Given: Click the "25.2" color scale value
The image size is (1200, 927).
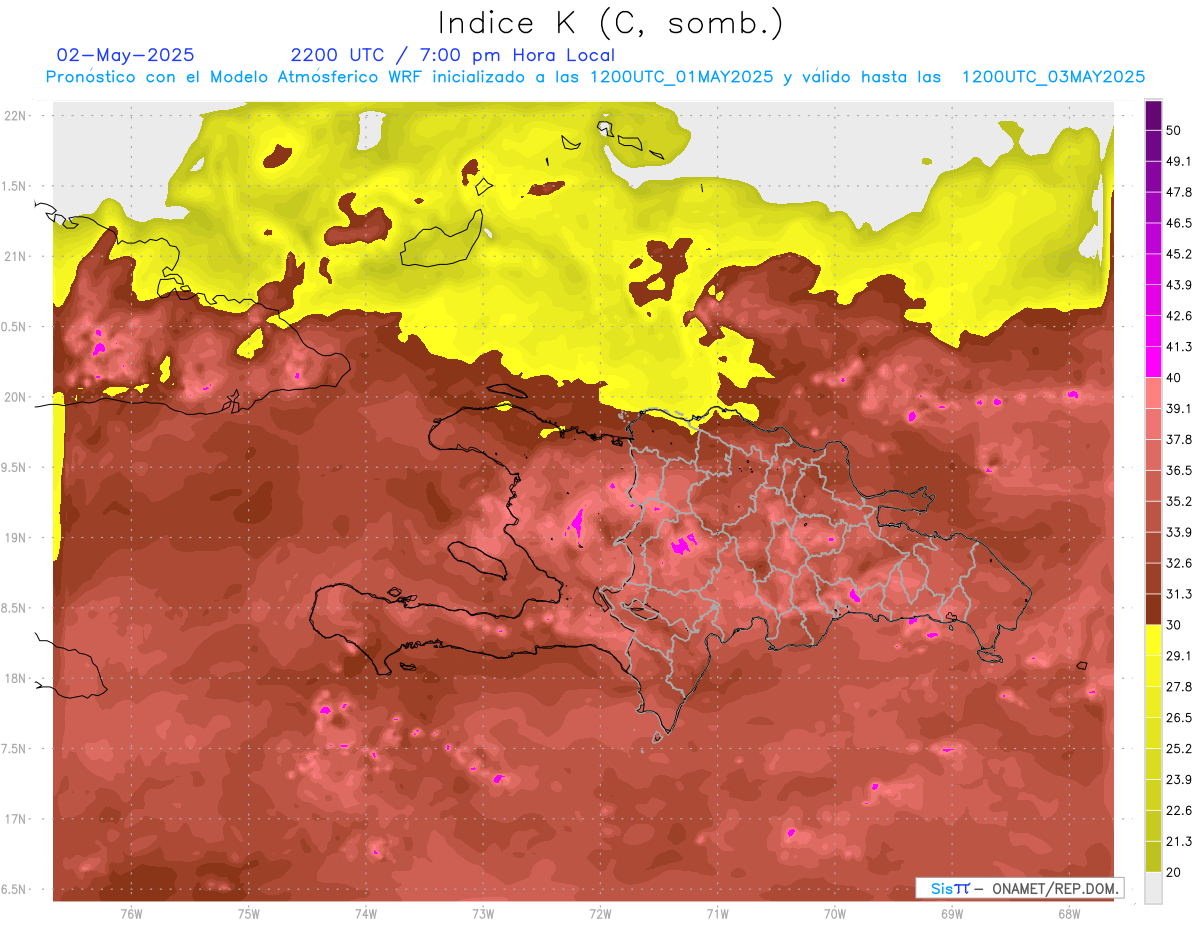Looking at the screenshot, I should coord(1178,749).
